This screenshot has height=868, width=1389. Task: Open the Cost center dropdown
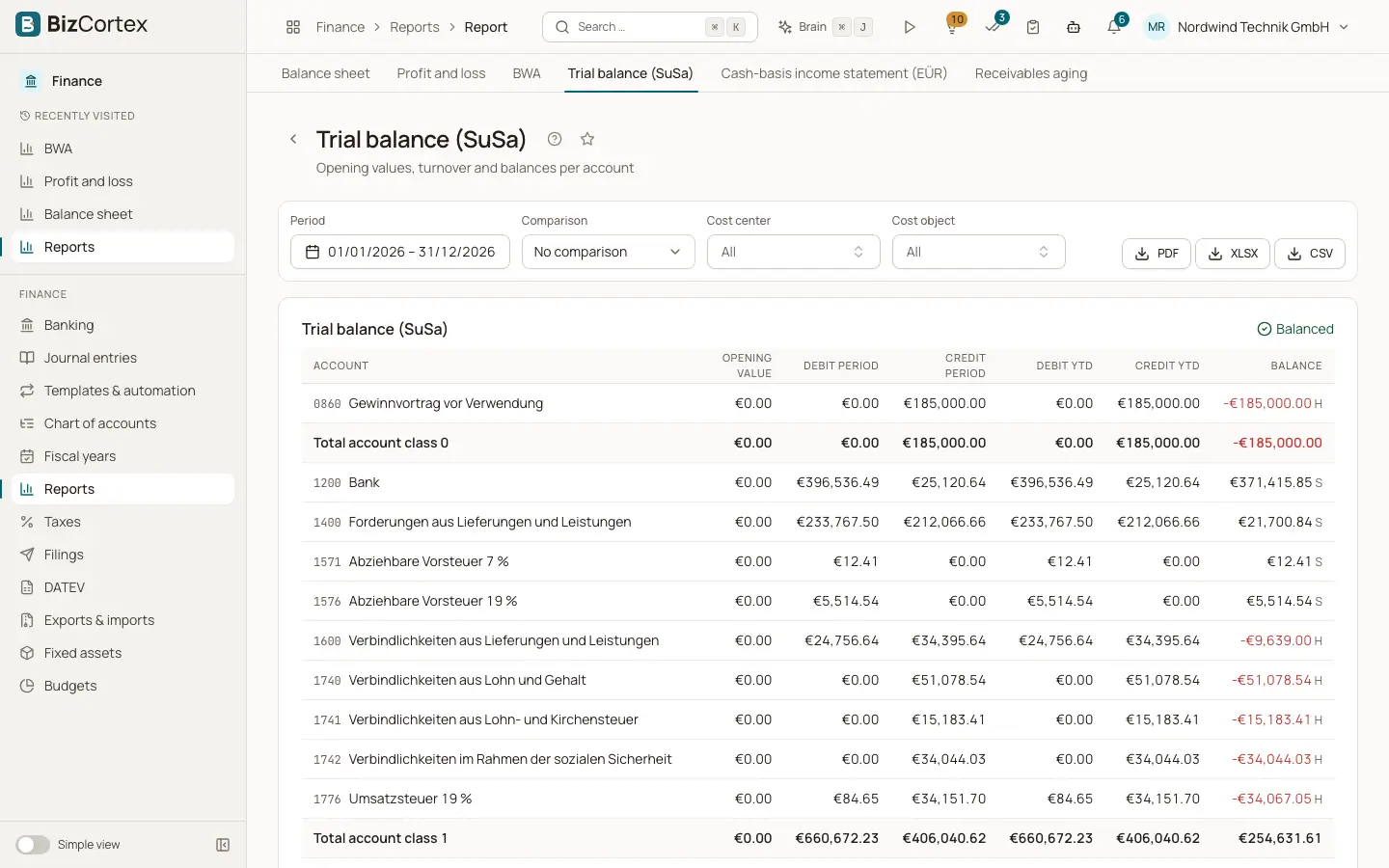(x=793, y=252)
